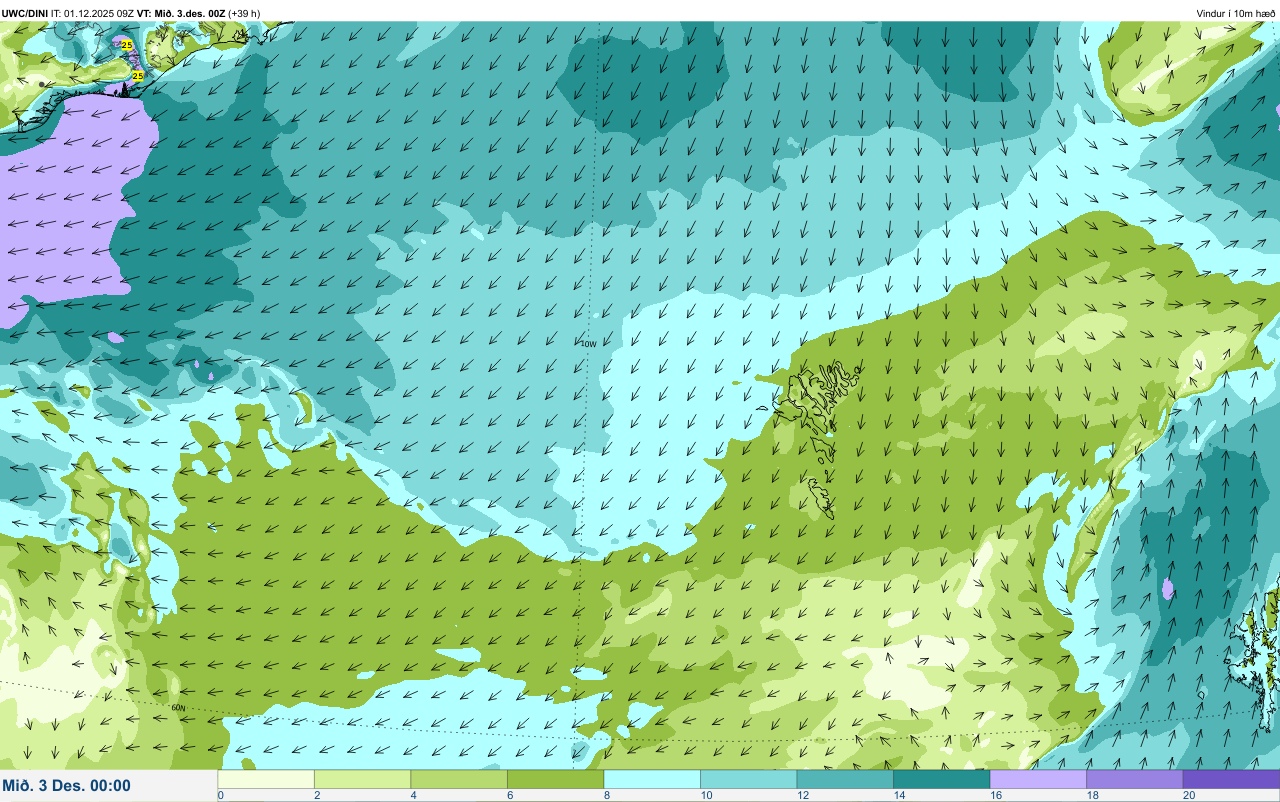Pick the medium teal 12–14 legend swatch
Viewport: 1280px width, 802px height.
845,779
